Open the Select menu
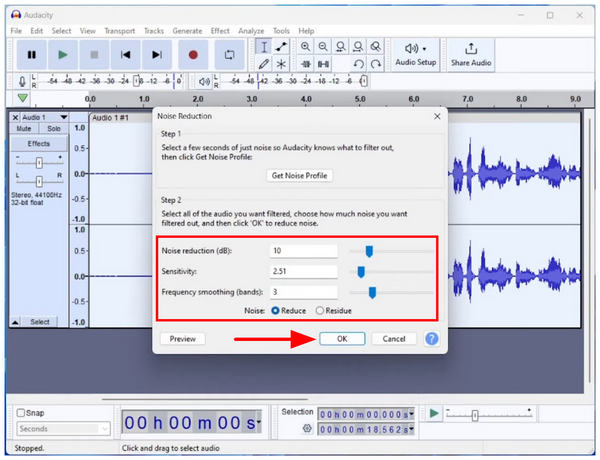 (61, 31)
